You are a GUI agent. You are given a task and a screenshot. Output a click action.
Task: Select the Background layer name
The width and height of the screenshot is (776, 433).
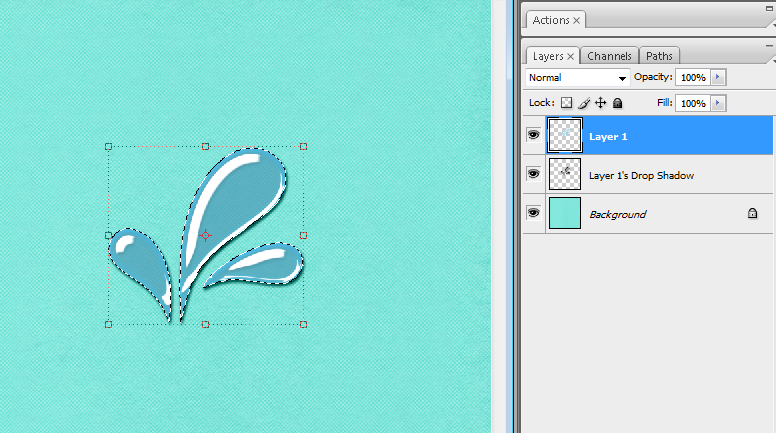coord(618,215)
